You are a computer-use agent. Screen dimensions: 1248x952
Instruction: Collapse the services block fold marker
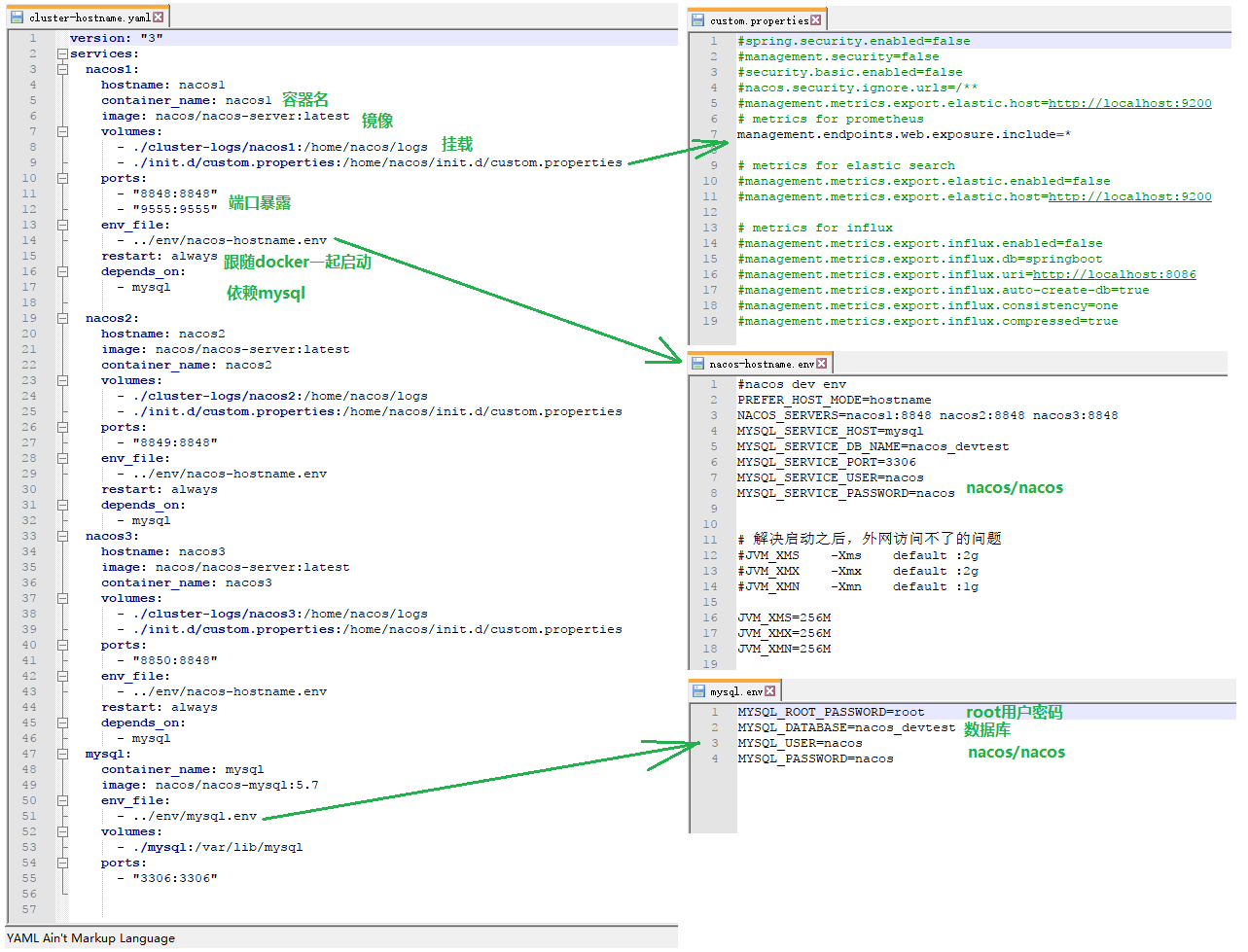62,53
